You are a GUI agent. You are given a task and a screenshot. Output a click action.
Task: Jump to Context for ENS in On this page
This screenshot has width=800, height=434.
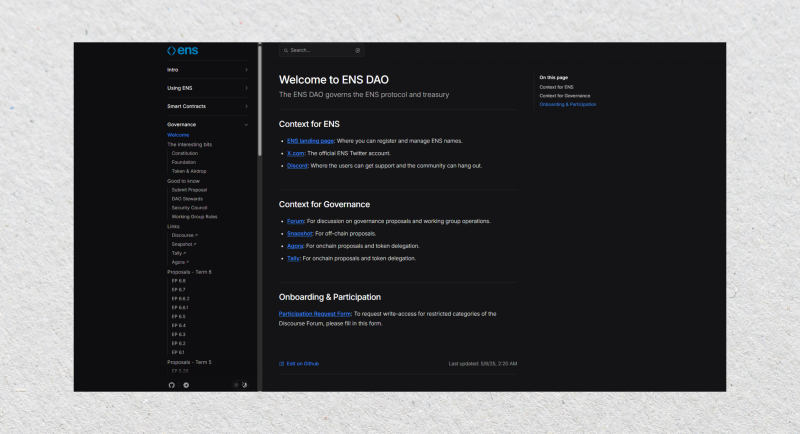tap(556, 87)
